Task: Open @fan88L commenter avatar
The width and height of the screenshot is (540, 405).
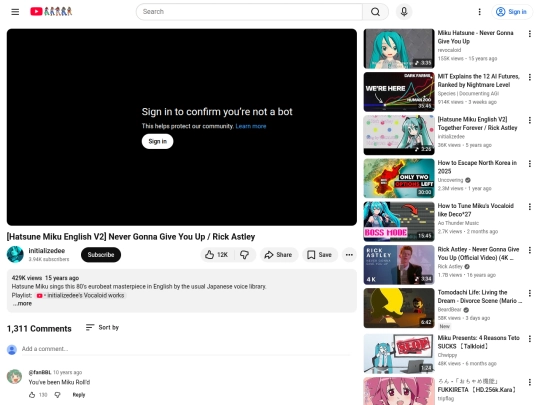Action: pos(14,377)
